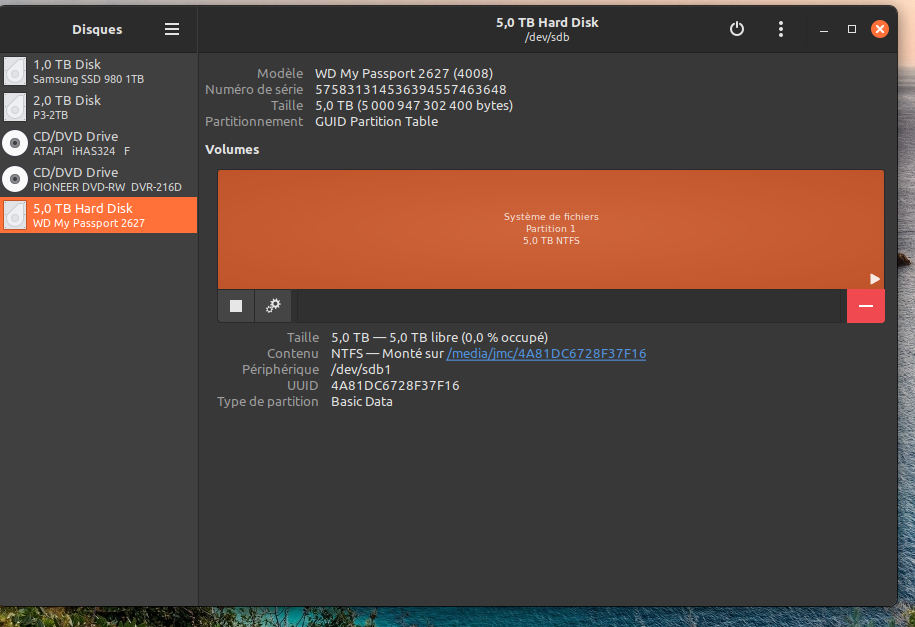Click the Volumes heading

(232, 149)
